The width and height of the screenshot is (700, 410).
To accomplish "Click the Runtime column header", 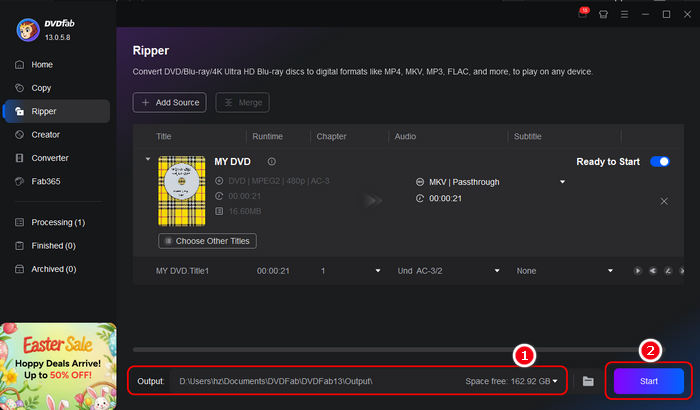I will (267, 136).
